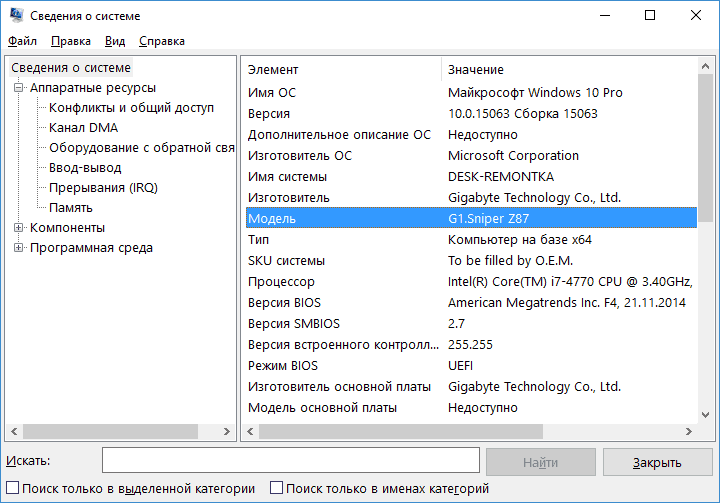Viewport: 720px width, 503px height.
Task: Select the Имя ОС row
Action: pos(471,92)
